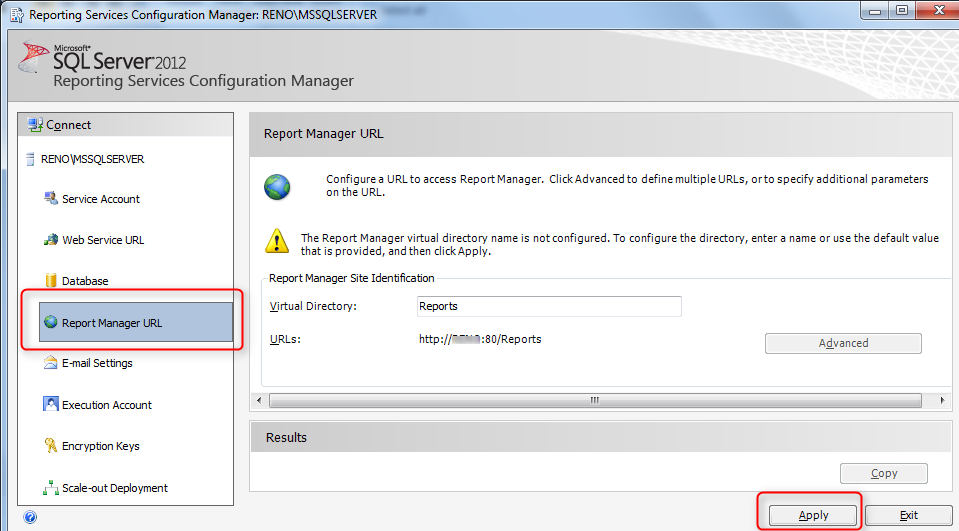The width and height of the screenshot is (959, 531).
Task: Click the Database cylinder icon
Action: point(51,280)
